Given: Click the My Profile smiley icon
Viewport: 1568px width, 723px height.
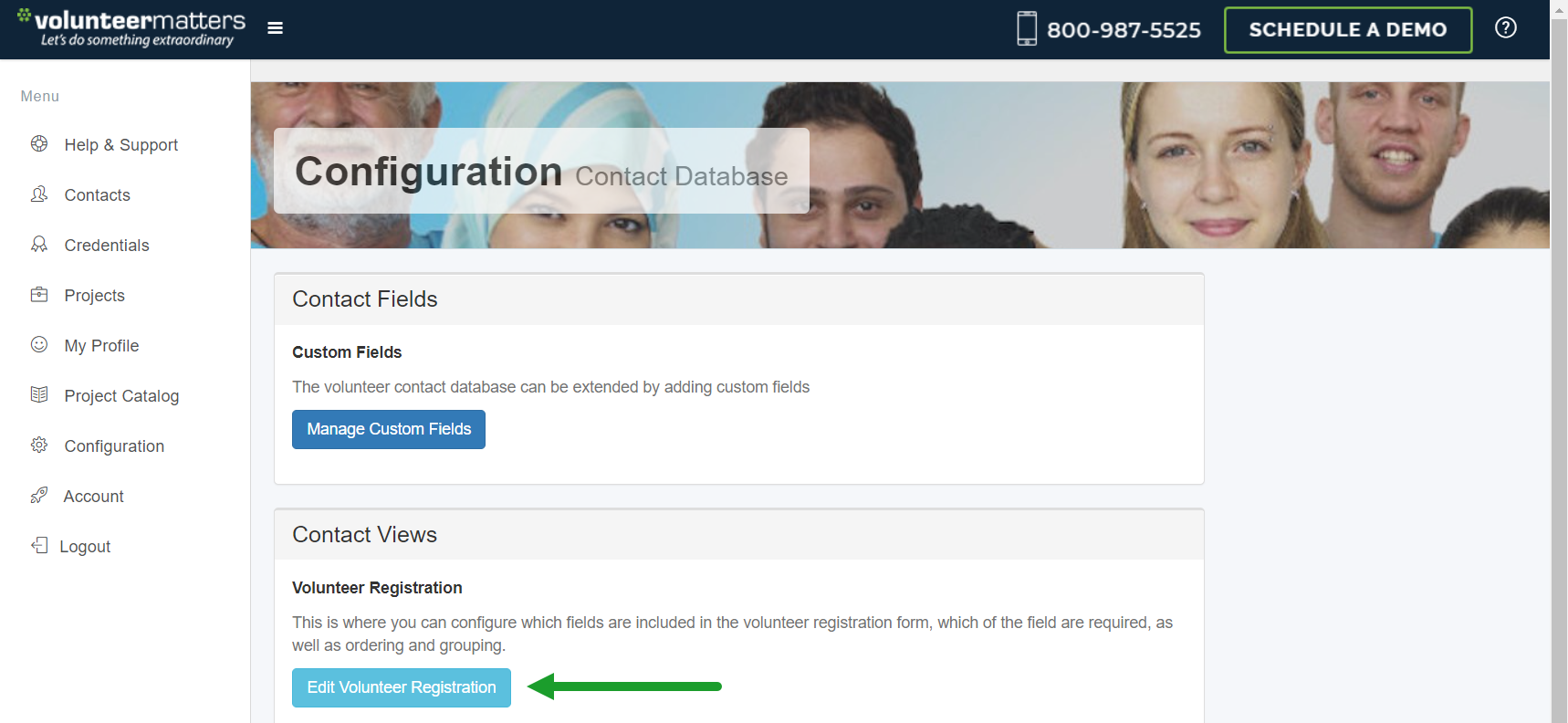Looking at the screenshot, I should (39, 344).
